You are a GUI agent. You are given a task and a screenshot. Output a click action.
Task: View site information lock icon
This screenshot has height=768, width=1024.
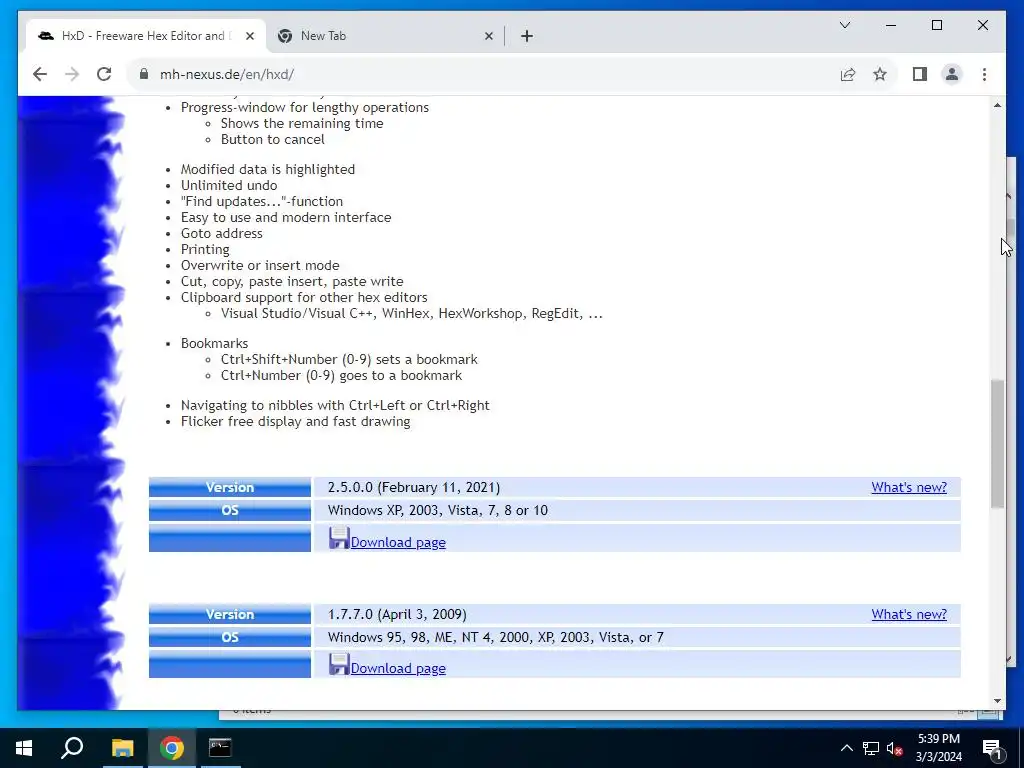[144, 74]
